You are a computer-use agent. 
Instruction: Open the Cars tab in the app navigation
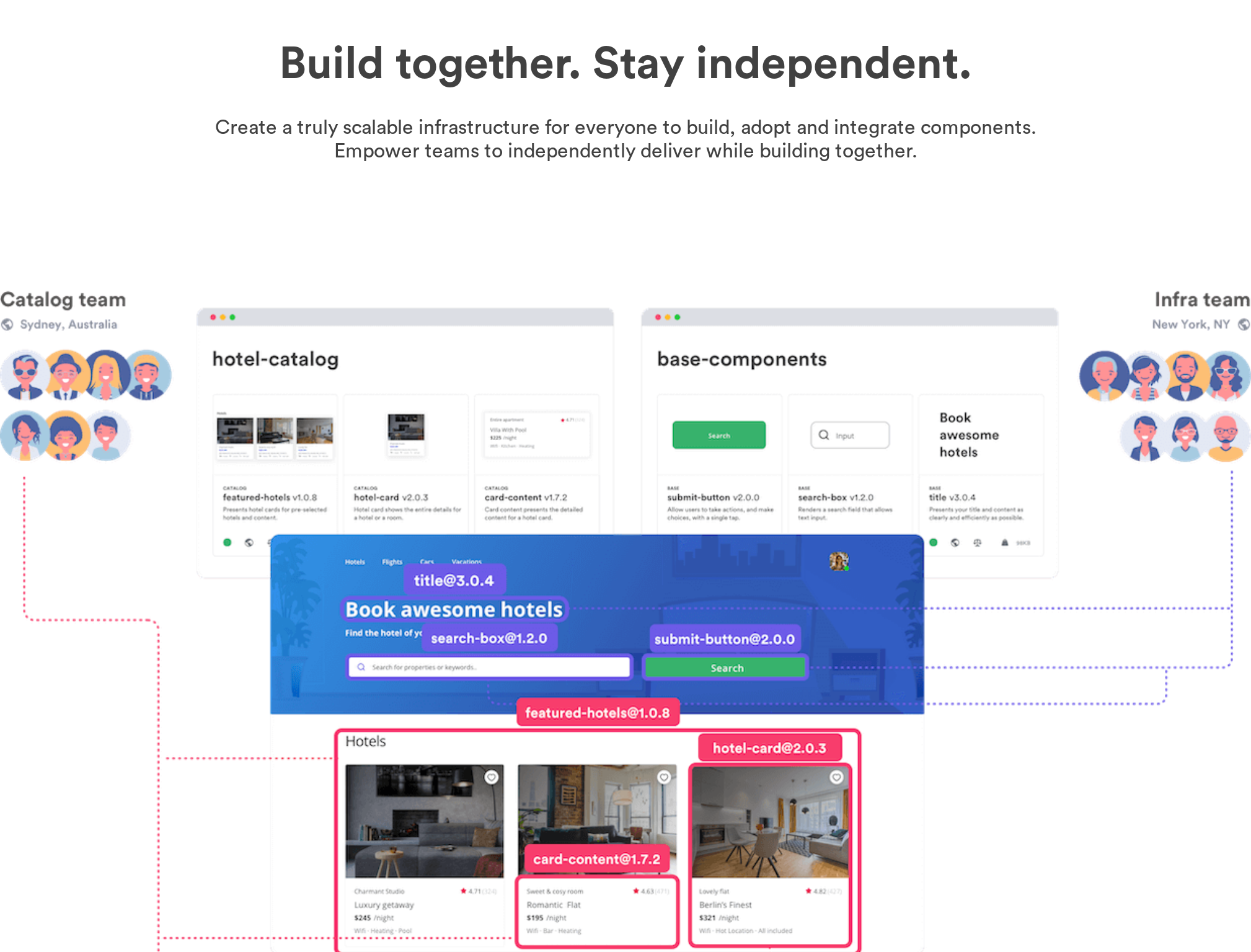point(427,562)
